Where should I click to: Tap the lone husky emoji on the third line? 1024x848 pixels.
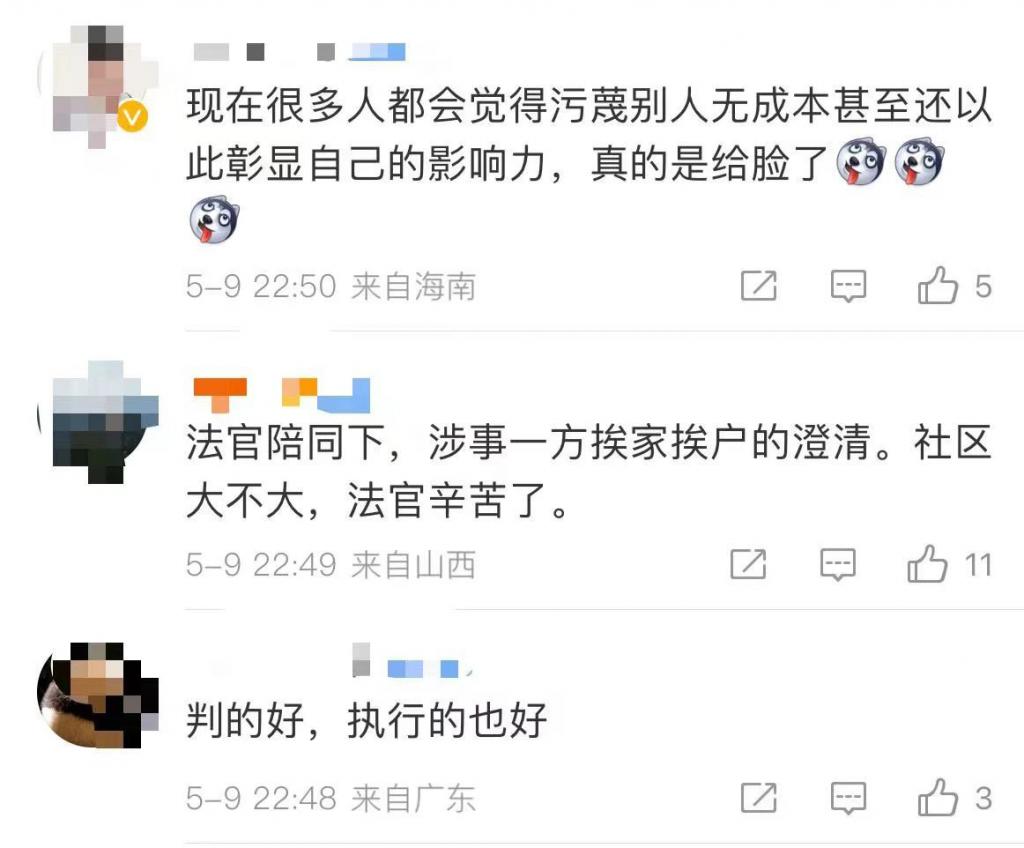click(x=214, y=220)
